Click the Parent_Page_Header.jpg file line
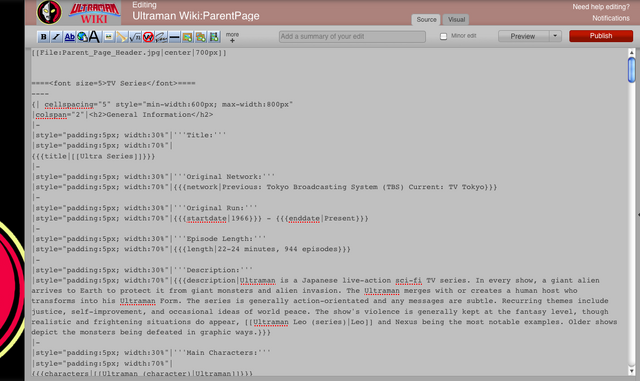Screen dimensions: 640x381 (129, 53)
